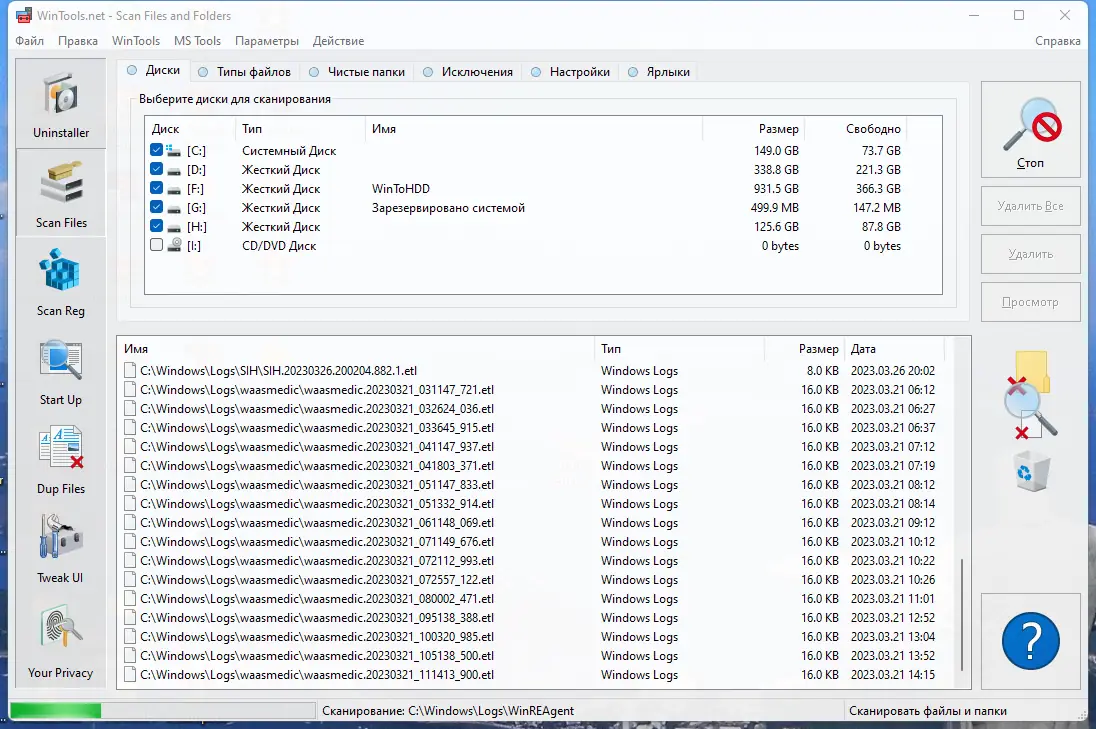The width and height of the screenshot is (1096, 729).
Task: Select waasmedic.20230321_100320_985.etl row
Action: (530, 637)
